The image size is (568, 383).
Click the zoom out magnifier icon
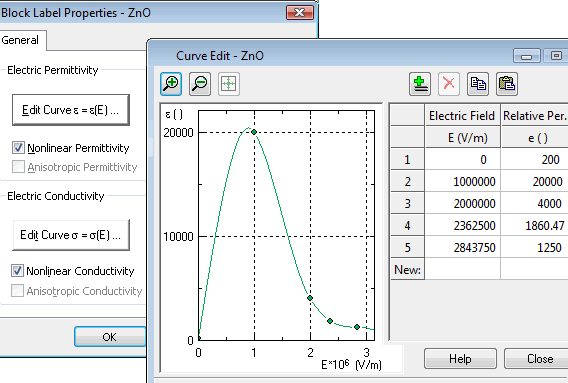[x=200, y=84]
